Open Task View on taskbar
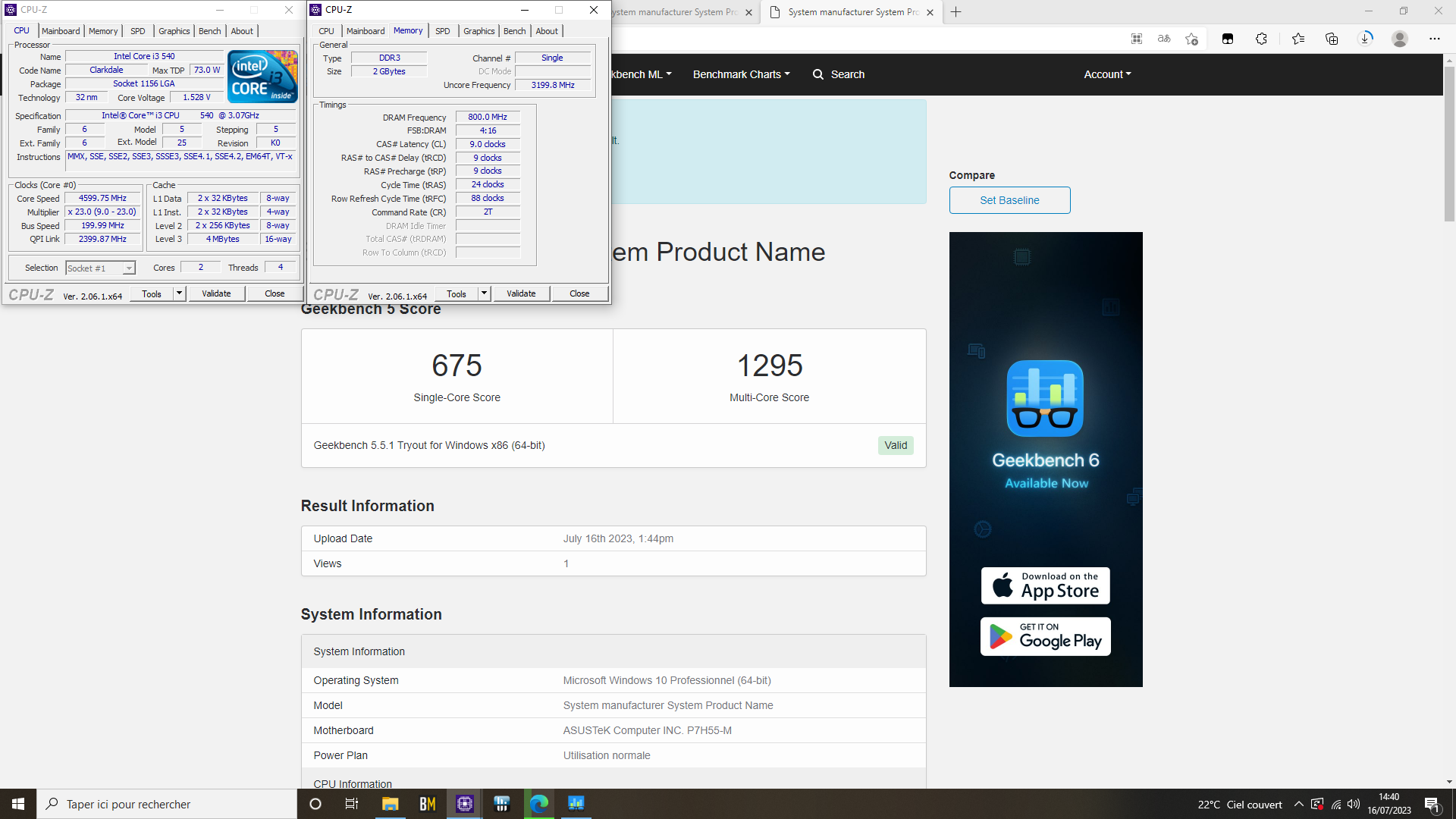The image size is (1456, 819). click(x=352, y=804)
